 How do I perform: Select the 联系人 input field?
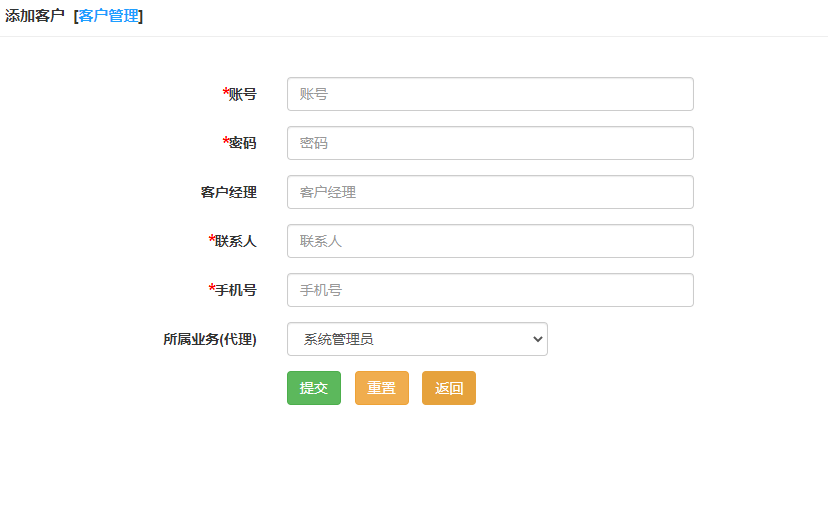pos(490,241)
